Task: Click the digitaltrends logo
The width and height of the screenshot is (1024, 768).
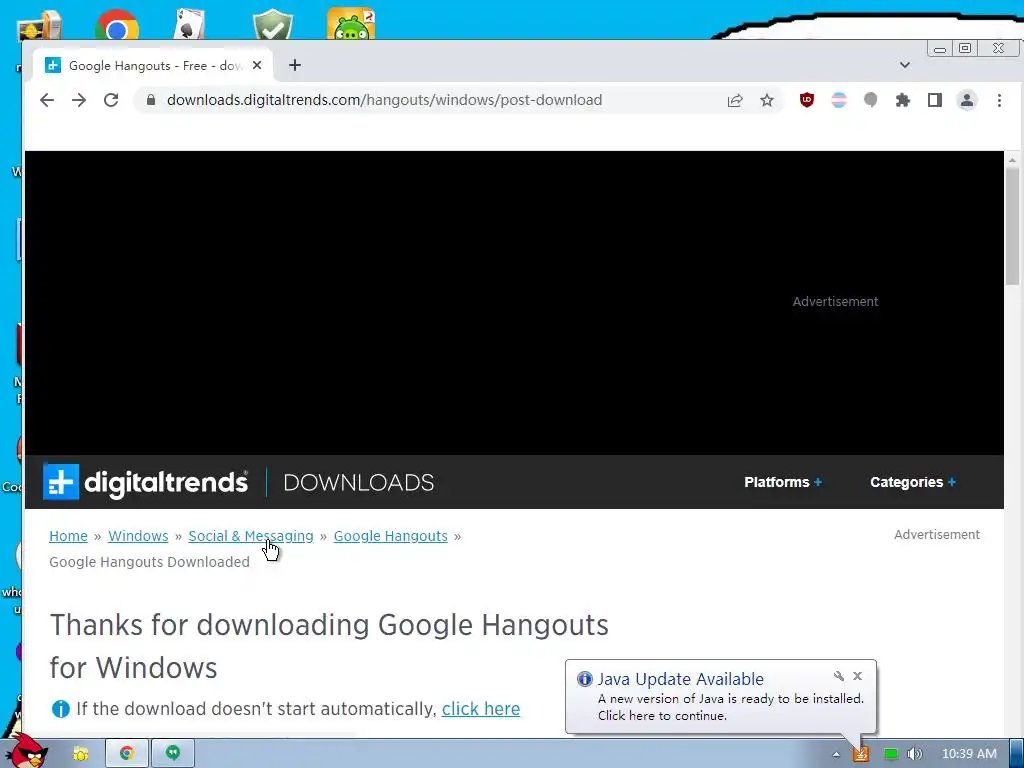Action: 145,482
